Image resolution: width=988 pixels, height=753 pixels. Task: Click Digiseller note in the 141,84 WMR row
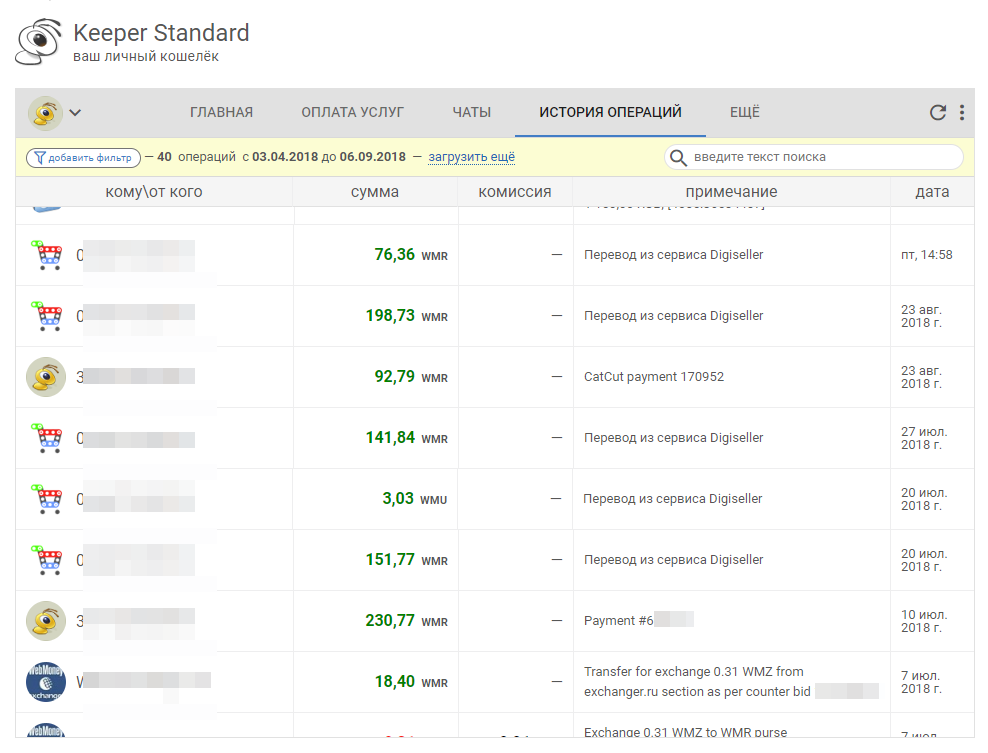(673, 438)
